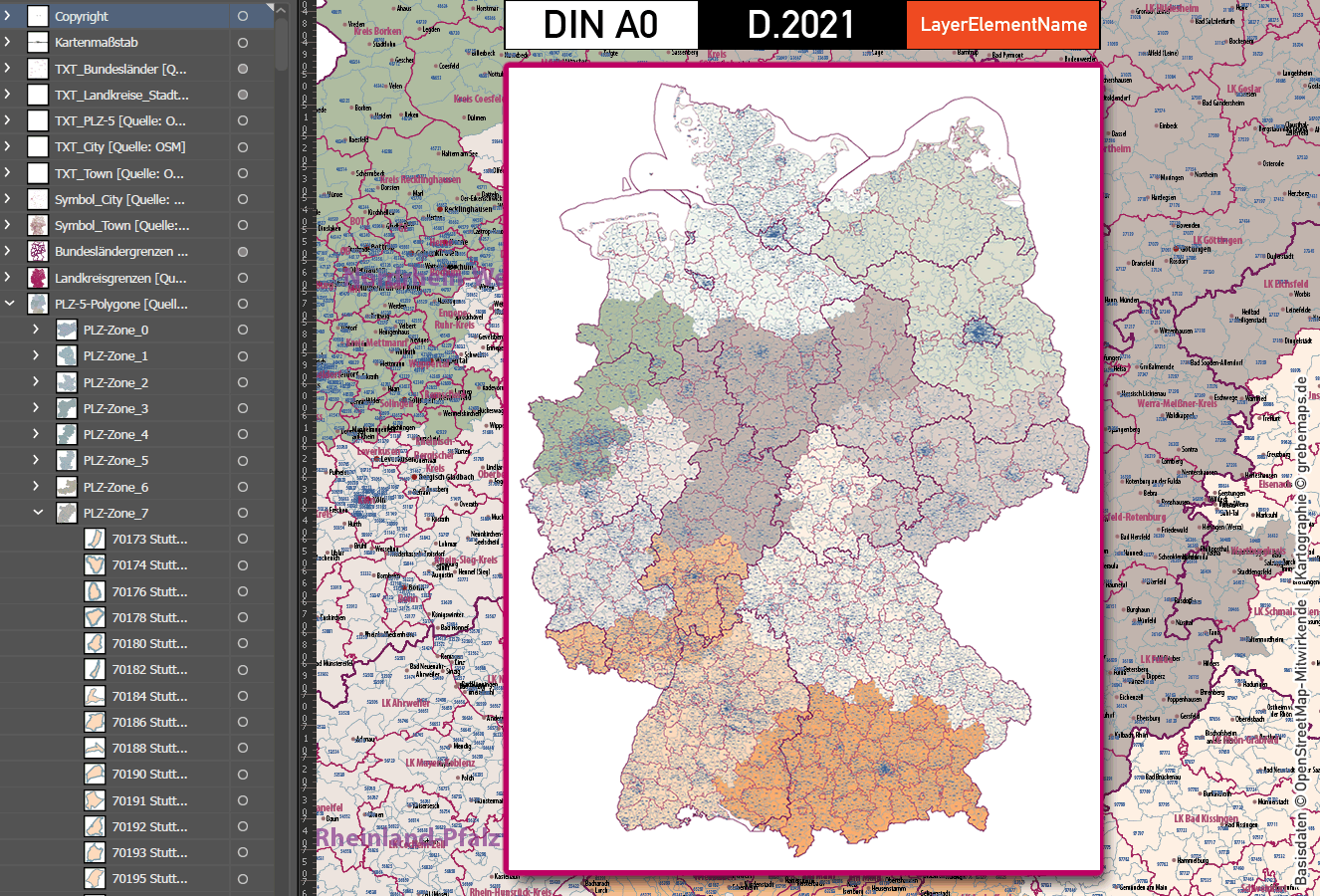Toggle the circle next to Copyright layer
Viewport: 1320px width, 896px height.
240,15
